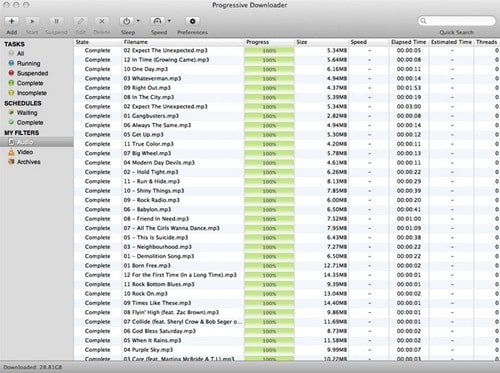Select row 05 Get Up.mp3

pyautogui.click(x=287, y=134)
